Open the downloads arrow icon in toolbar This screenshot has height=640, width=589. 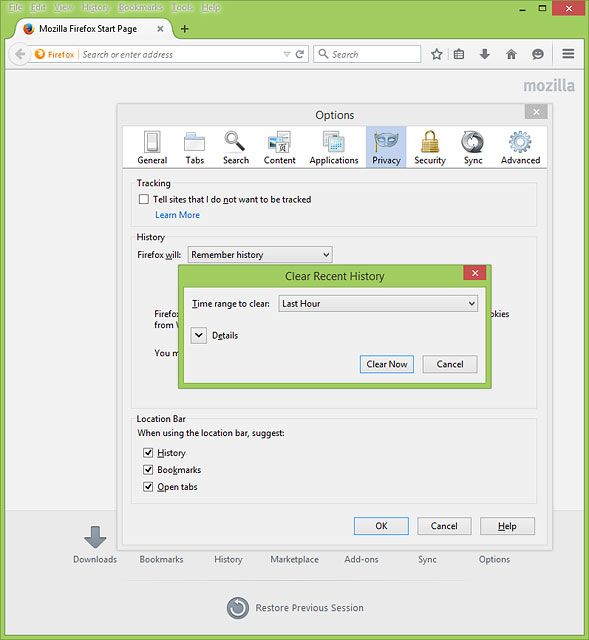pos(485,54)
